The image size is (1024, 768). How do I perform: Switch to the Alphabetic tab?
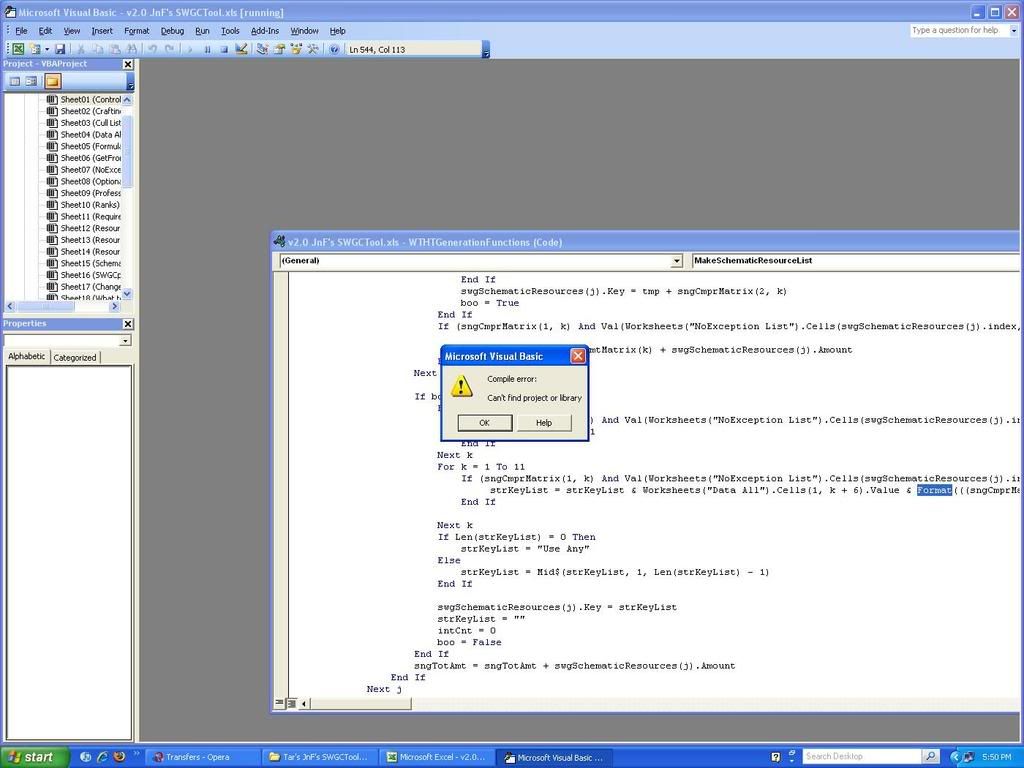click(x=27, y=357)
